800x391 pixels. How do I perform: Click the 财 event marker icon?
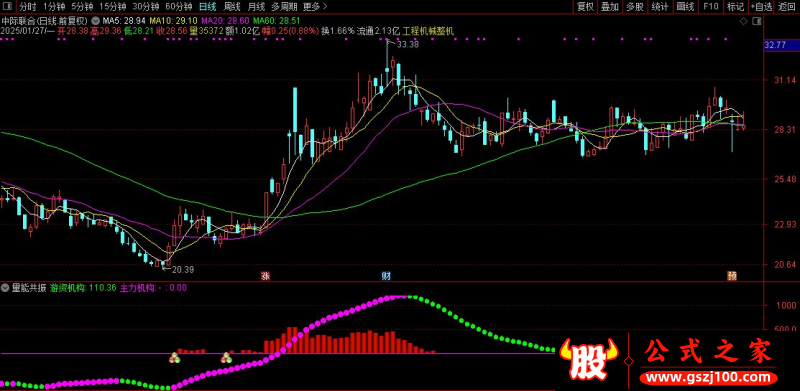click(x=387, y=276)
